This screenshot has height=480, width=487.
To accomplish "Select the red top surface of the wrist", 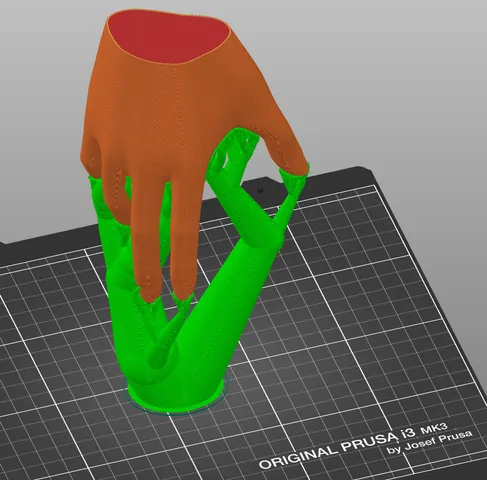I will click(170, 37).
